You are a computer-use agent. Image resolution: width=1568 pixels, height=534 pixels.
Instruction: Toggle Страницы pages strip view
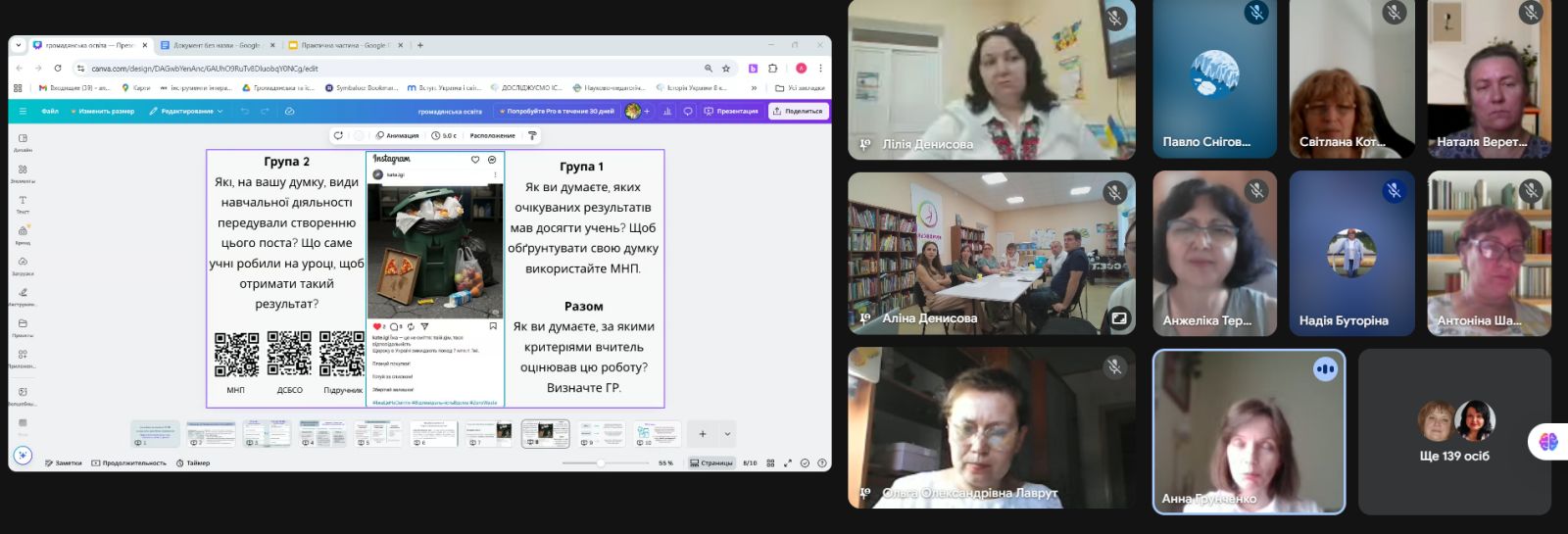click(710, 462)
